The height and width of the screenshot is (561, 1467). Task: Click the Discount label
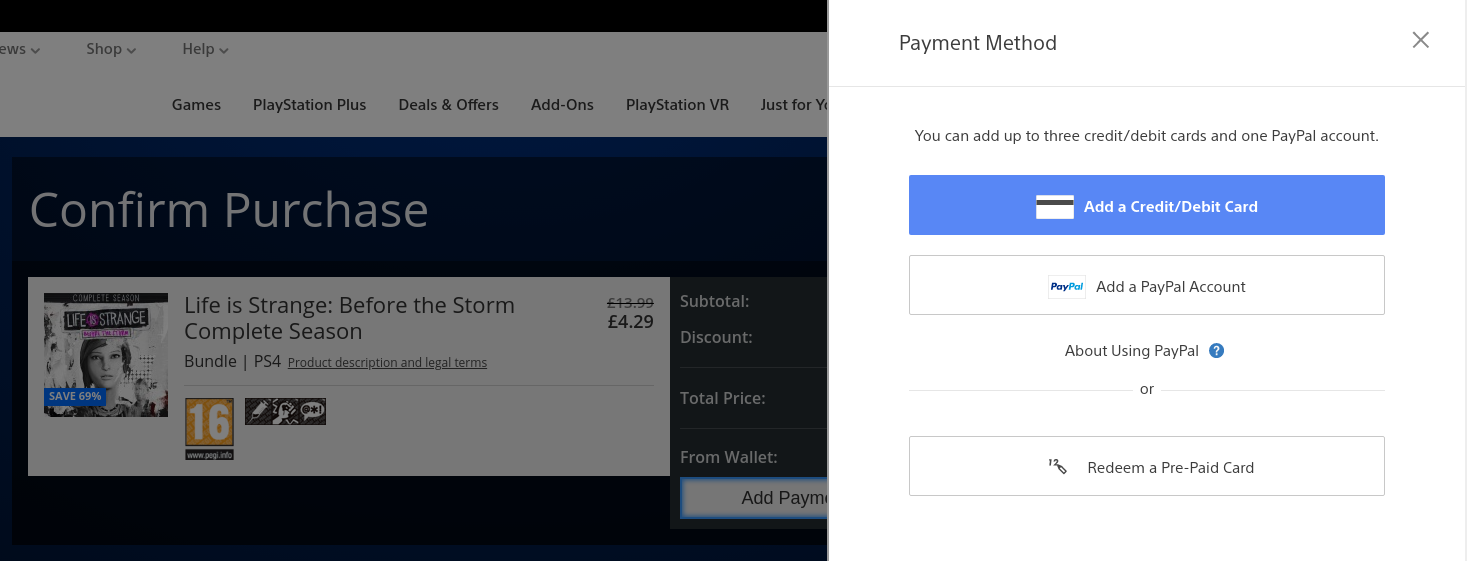716,337
